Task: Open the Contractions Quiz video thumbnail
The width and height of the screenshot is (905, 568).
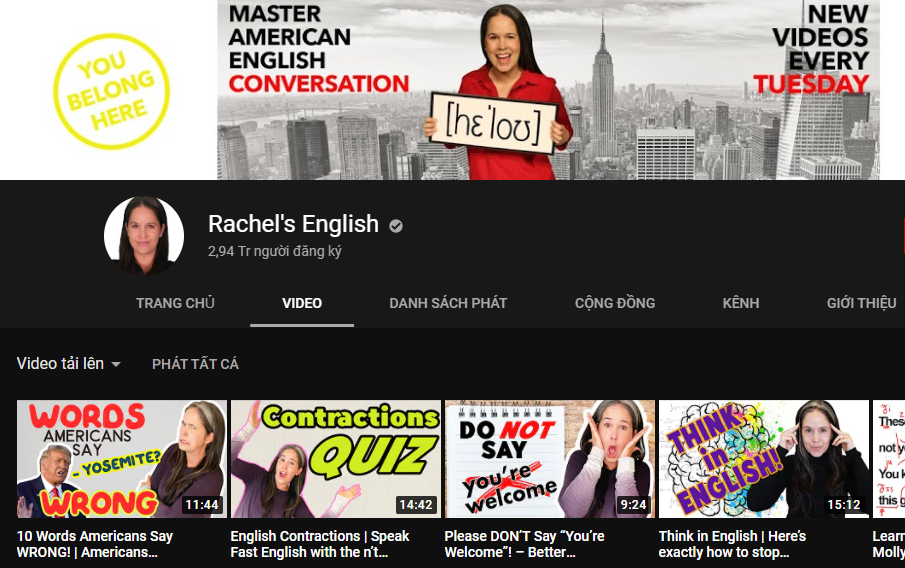Action: click(x=335, y=459)
